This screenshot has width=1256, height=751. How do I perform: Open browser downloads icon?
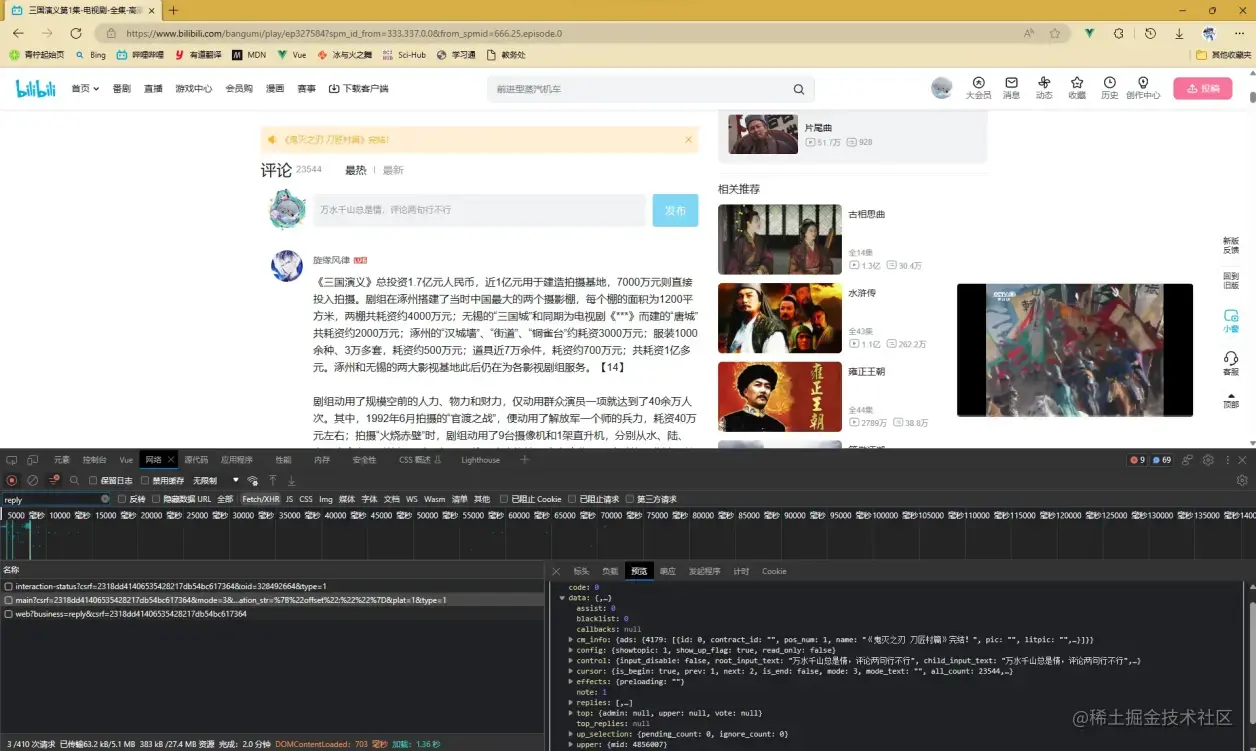pyautogui.click(x=1179, y=33)
